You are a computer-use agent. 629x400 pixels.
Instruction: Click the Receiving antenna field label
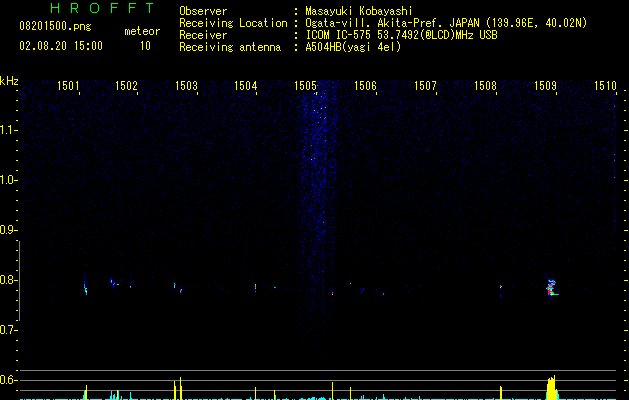(230, 47)
